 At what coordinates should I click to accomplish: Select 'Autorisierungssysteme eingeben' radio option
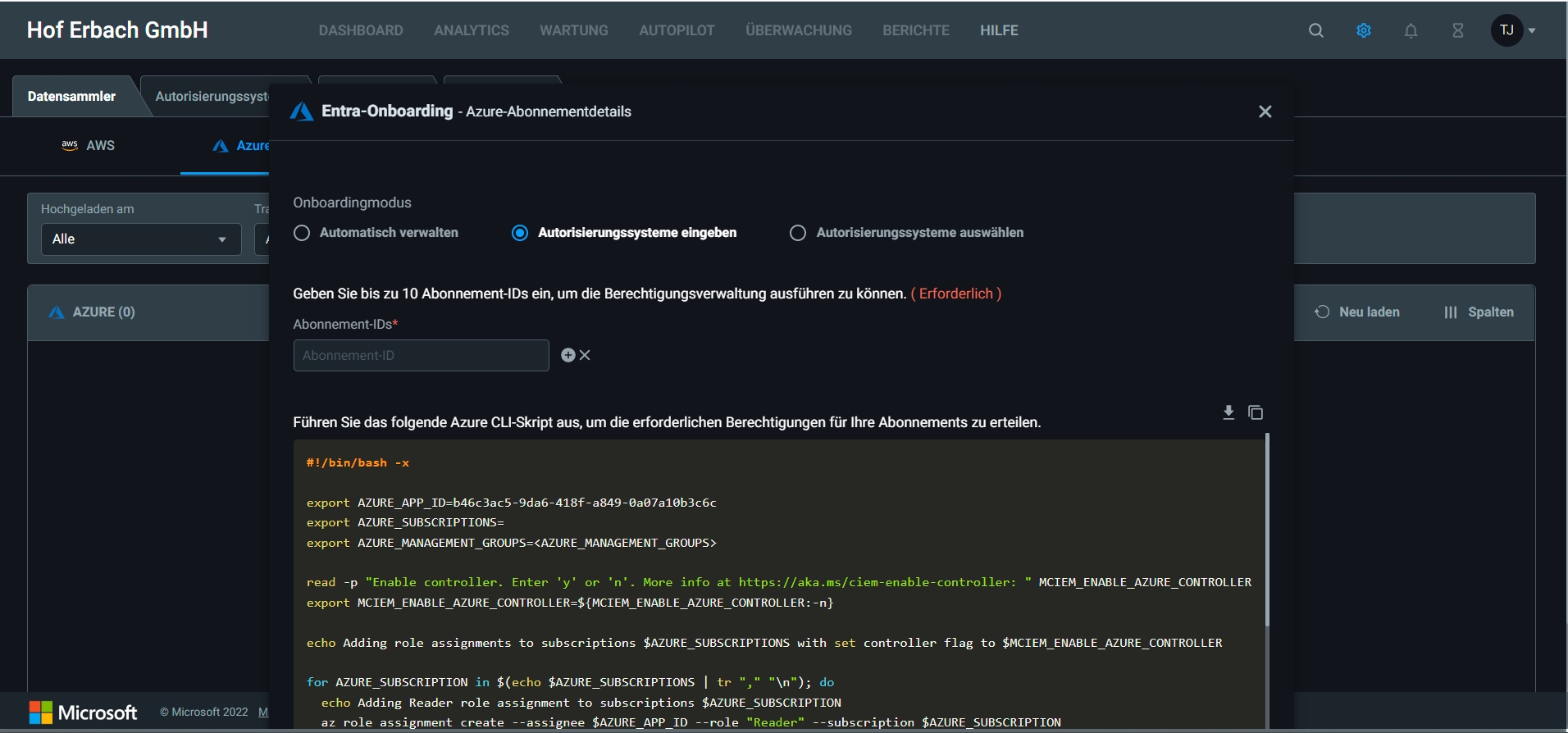pyautogui.click(x=623, y=233)
